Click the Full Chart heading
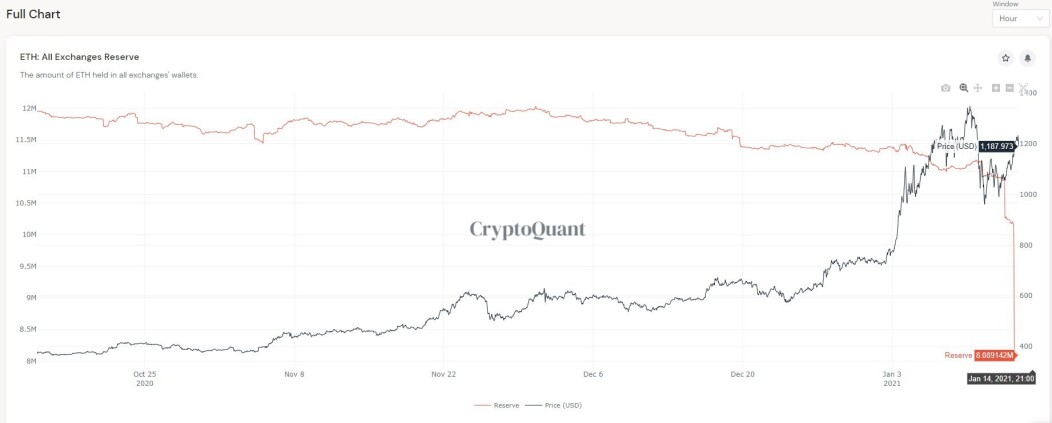 (33, 14)
